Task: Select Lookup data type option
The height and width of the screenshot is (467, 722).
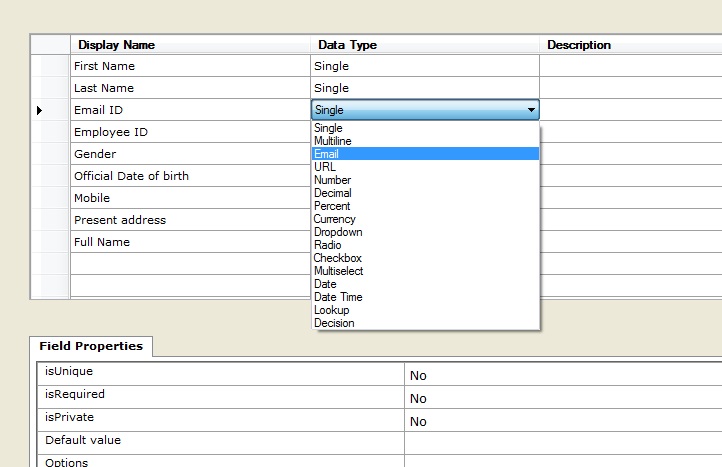Action: point(331,310)
